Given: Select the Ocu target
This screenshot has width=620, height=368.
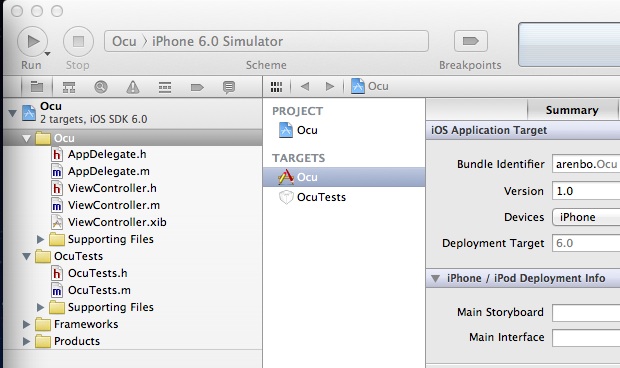Looking at the screenshot, I should pos(344,177).
